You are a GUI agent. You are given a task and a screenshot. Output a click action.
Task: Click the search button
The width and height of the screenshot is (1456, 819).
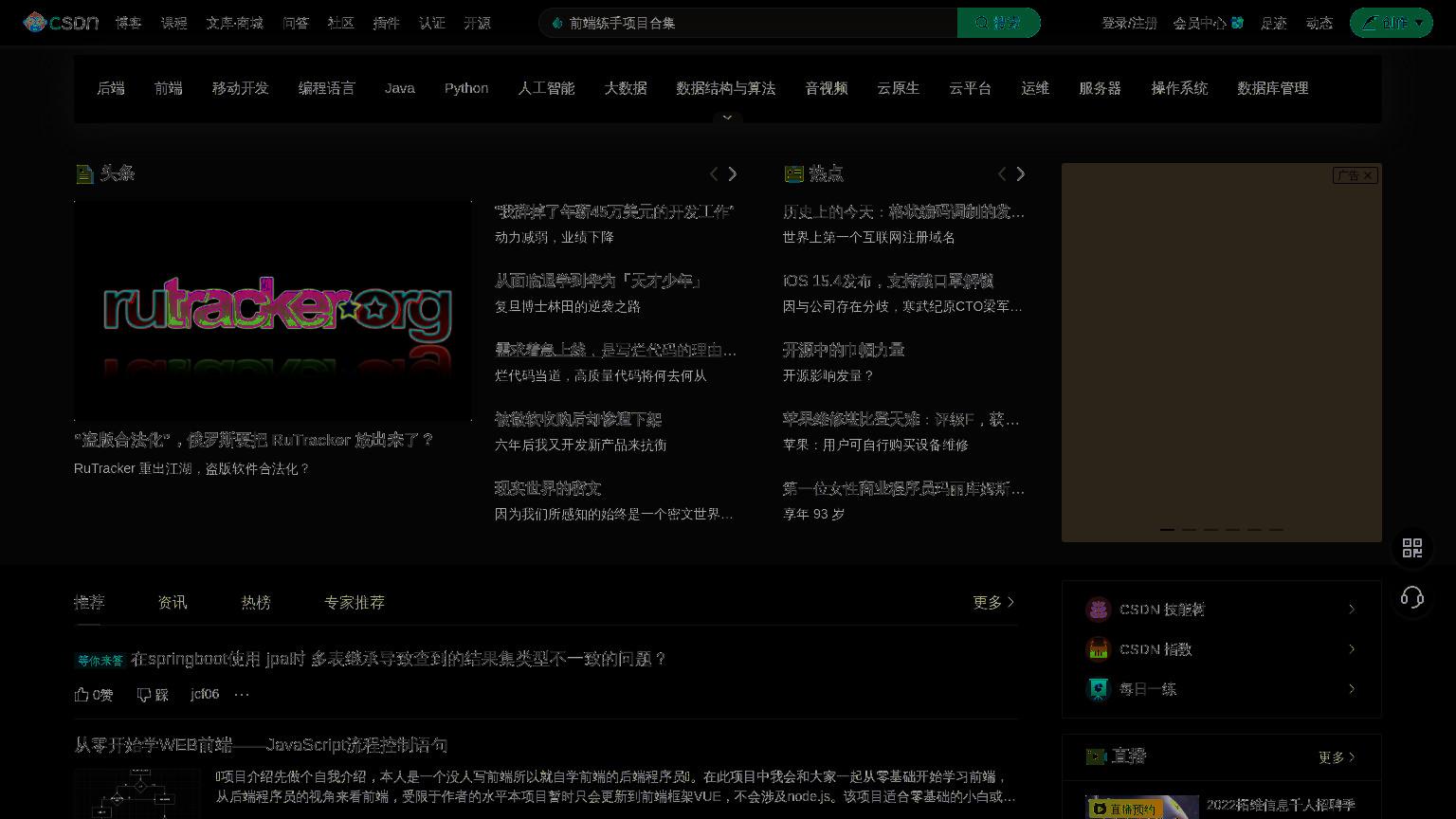coord(998,23)
